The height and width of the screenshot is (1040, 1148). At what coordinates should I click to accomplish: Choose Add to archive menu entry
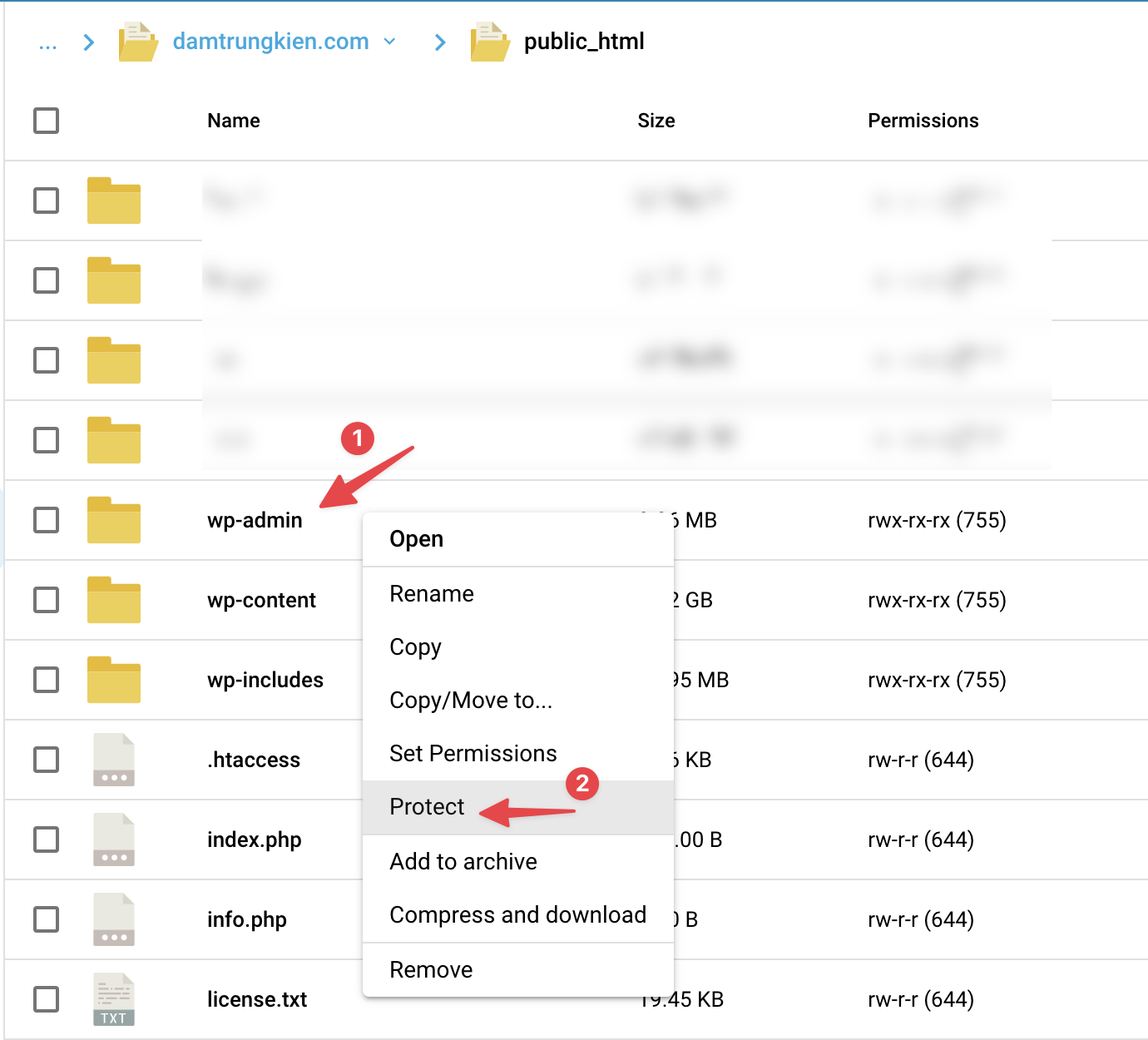(x=518, y=862)
